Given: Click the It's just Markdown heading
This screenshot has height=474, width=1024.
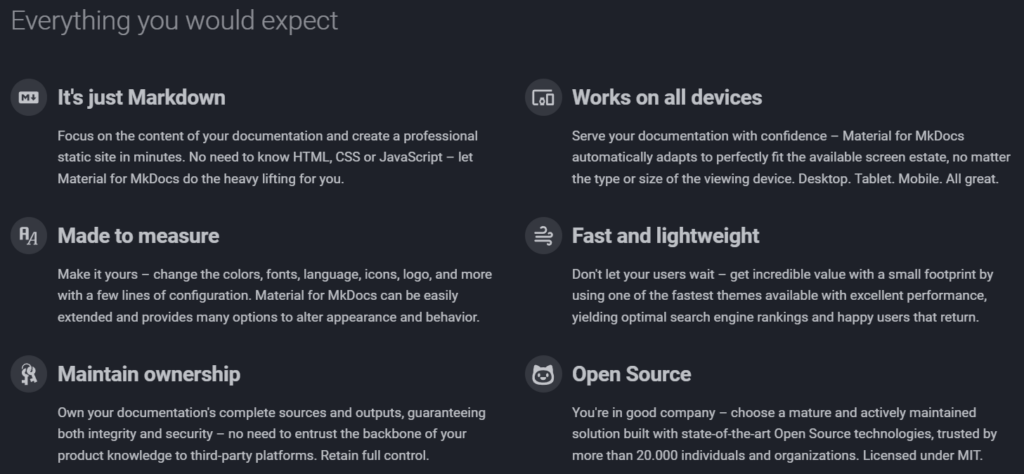Looking at the screenshot, I should (141, 97).
